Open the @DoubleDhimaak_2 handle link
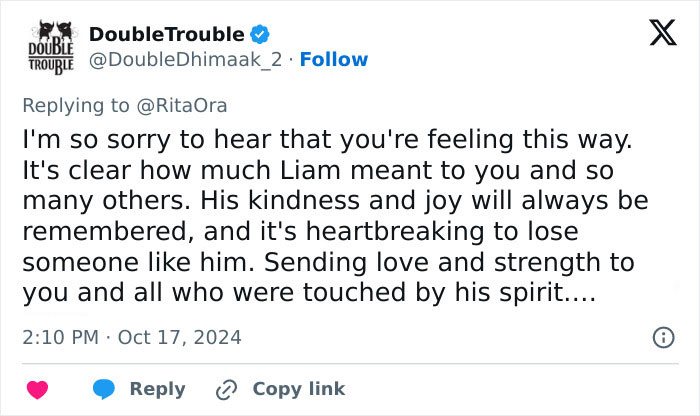 coord(186,60)
